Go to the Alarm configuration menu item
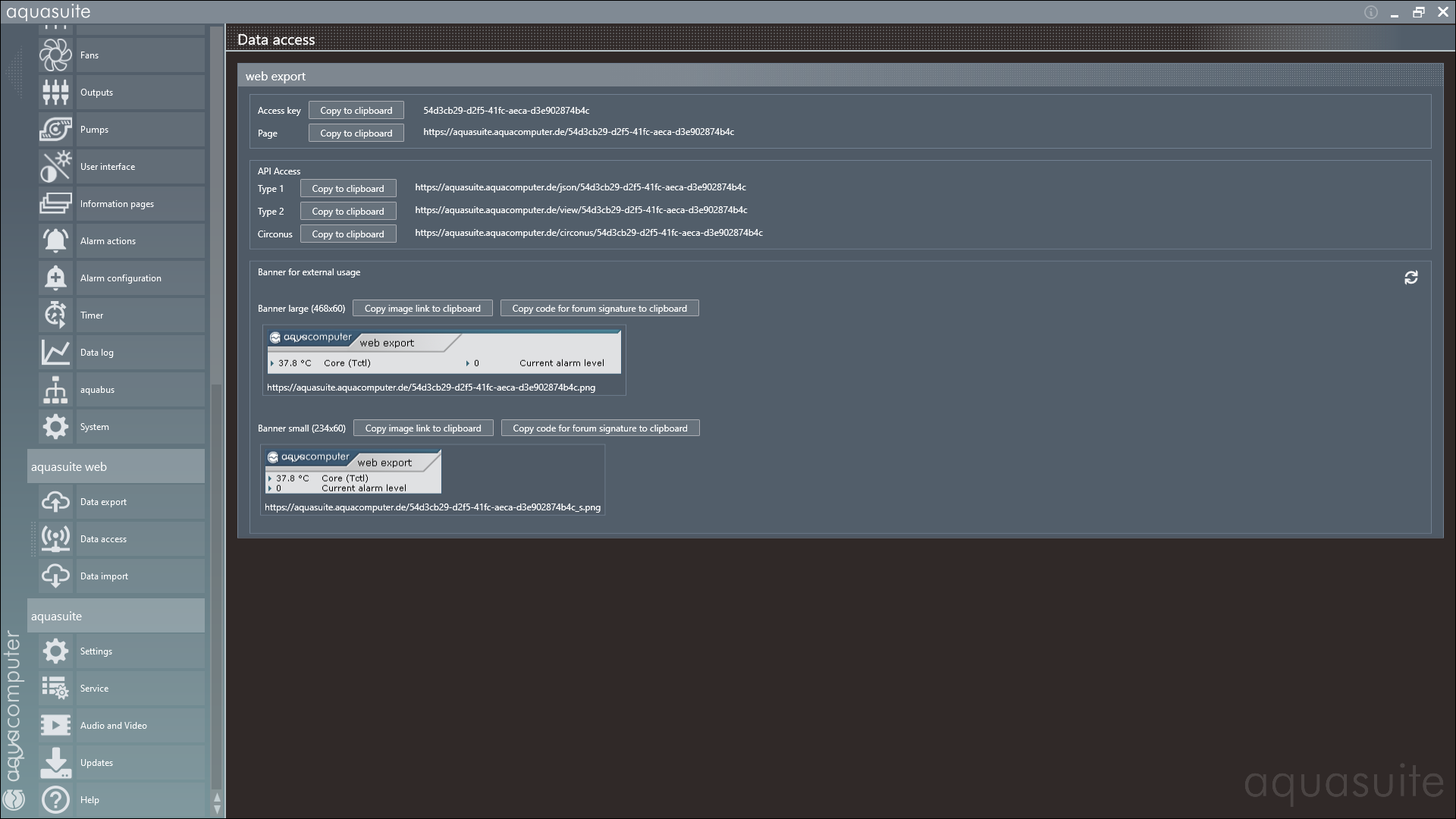The image size is (1456, 819). pos(140,278)
